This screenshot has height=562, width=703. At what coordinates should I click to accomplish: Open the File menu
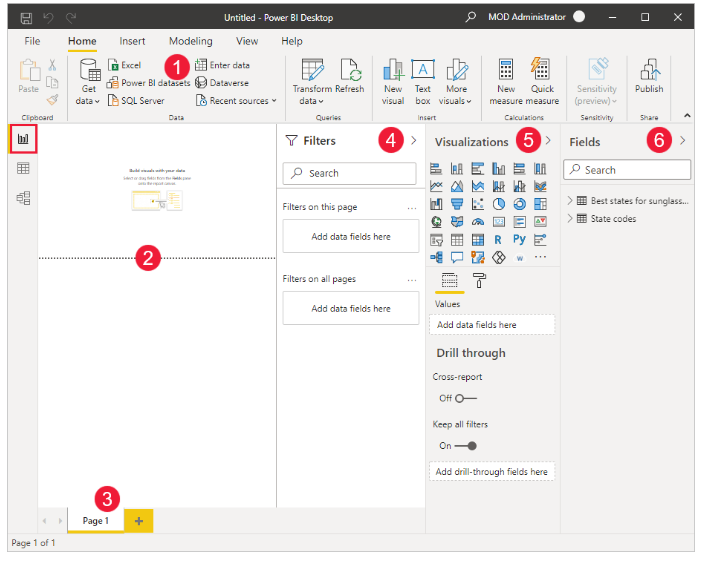(32, 41)
